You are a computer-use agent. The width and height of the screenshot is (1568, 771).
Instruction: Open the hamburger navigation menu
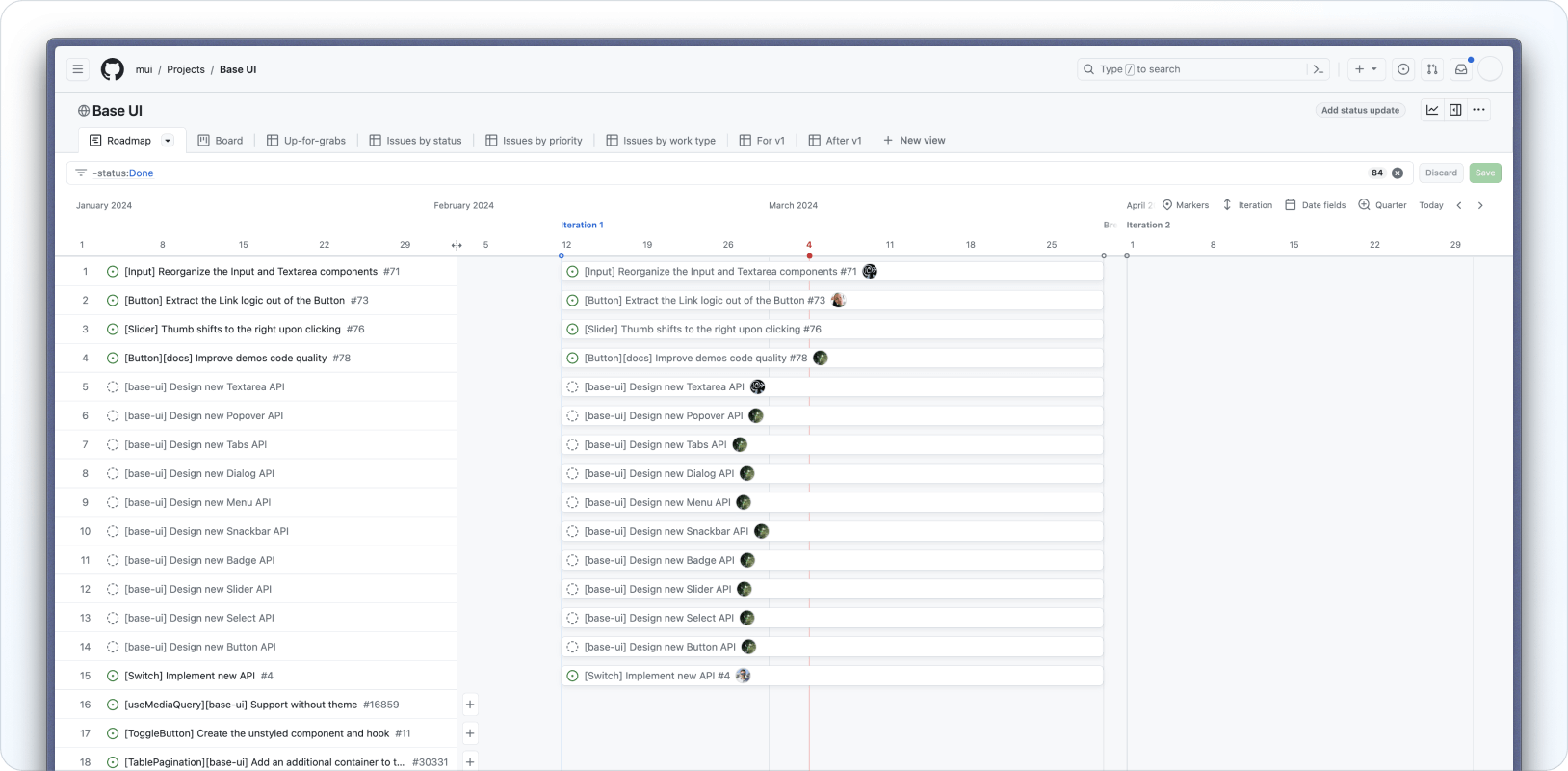coord(78,69)
